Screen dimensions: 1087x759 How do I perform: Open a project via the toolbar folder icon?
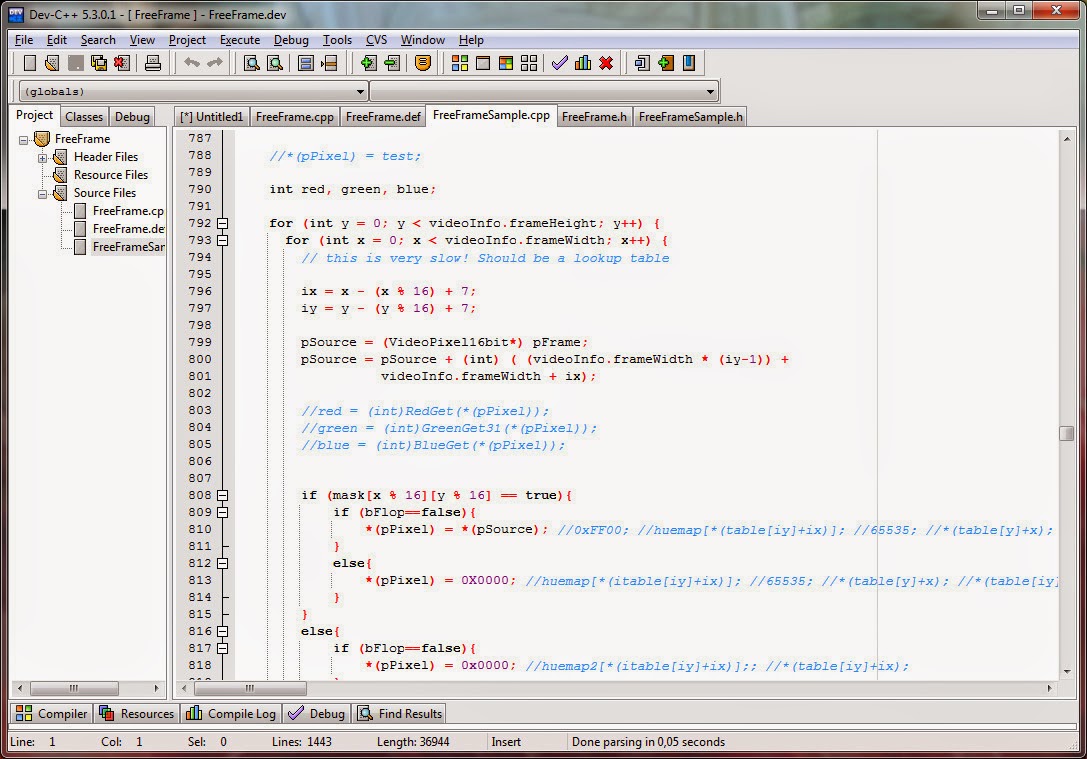[x=52, y=62]
